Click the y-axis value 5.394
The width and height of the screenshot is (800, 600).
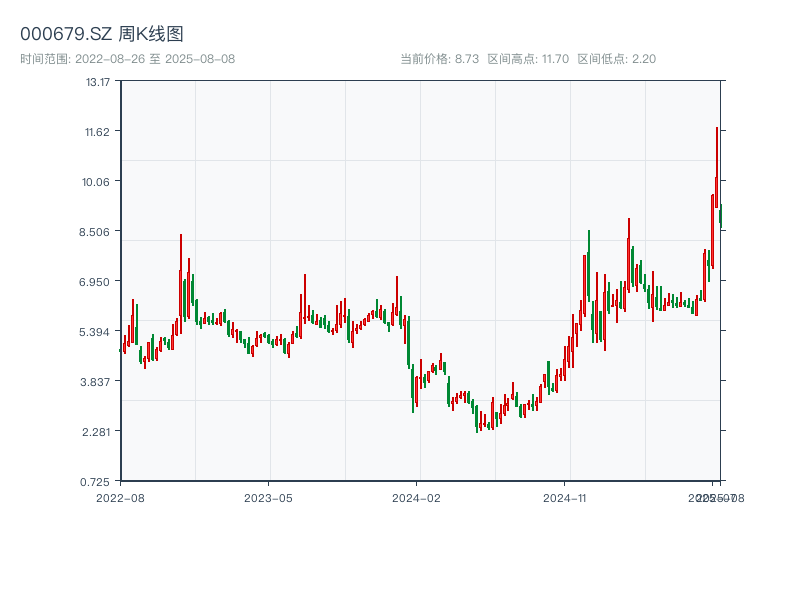pos(94,332)
